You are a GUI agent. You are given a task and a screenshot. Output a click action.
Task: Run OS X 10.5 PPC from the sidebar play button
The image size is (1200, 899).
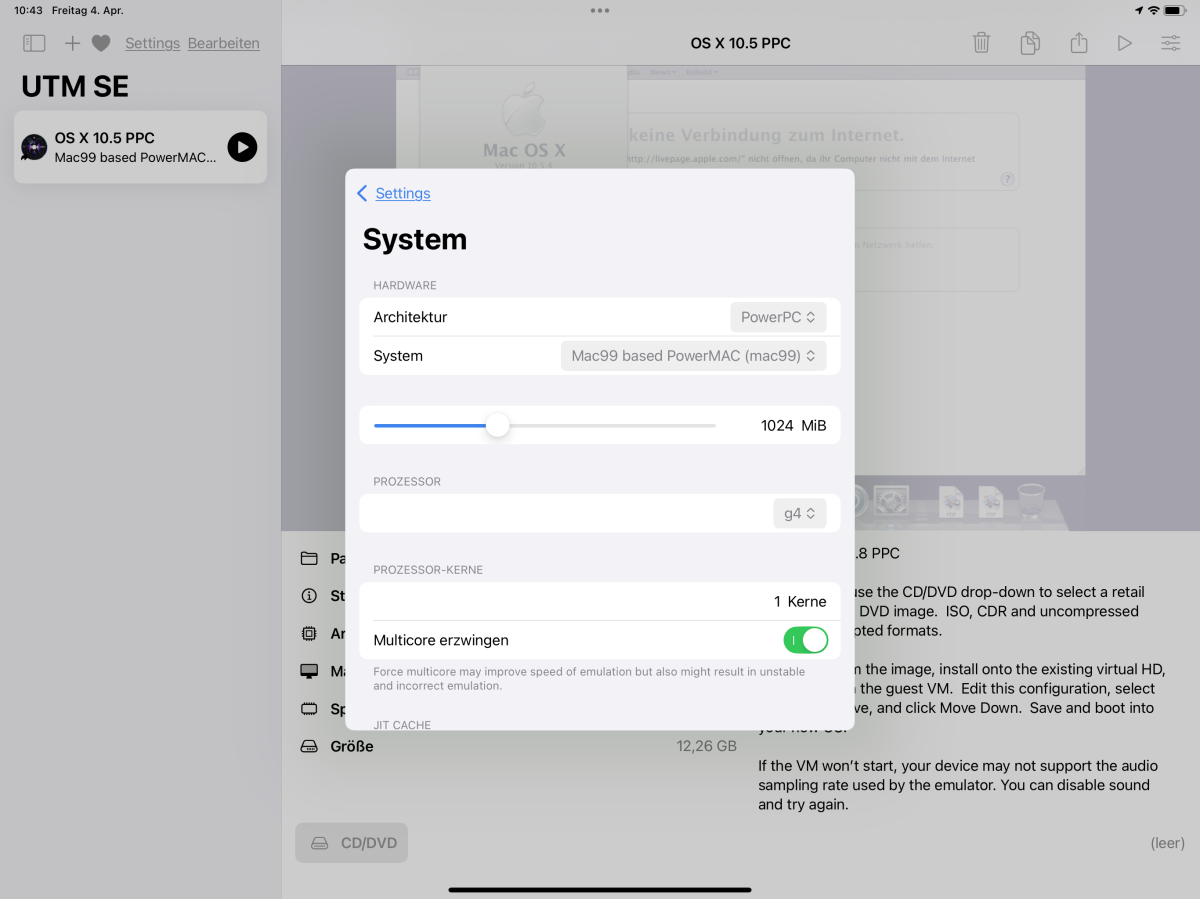point(242,147)
